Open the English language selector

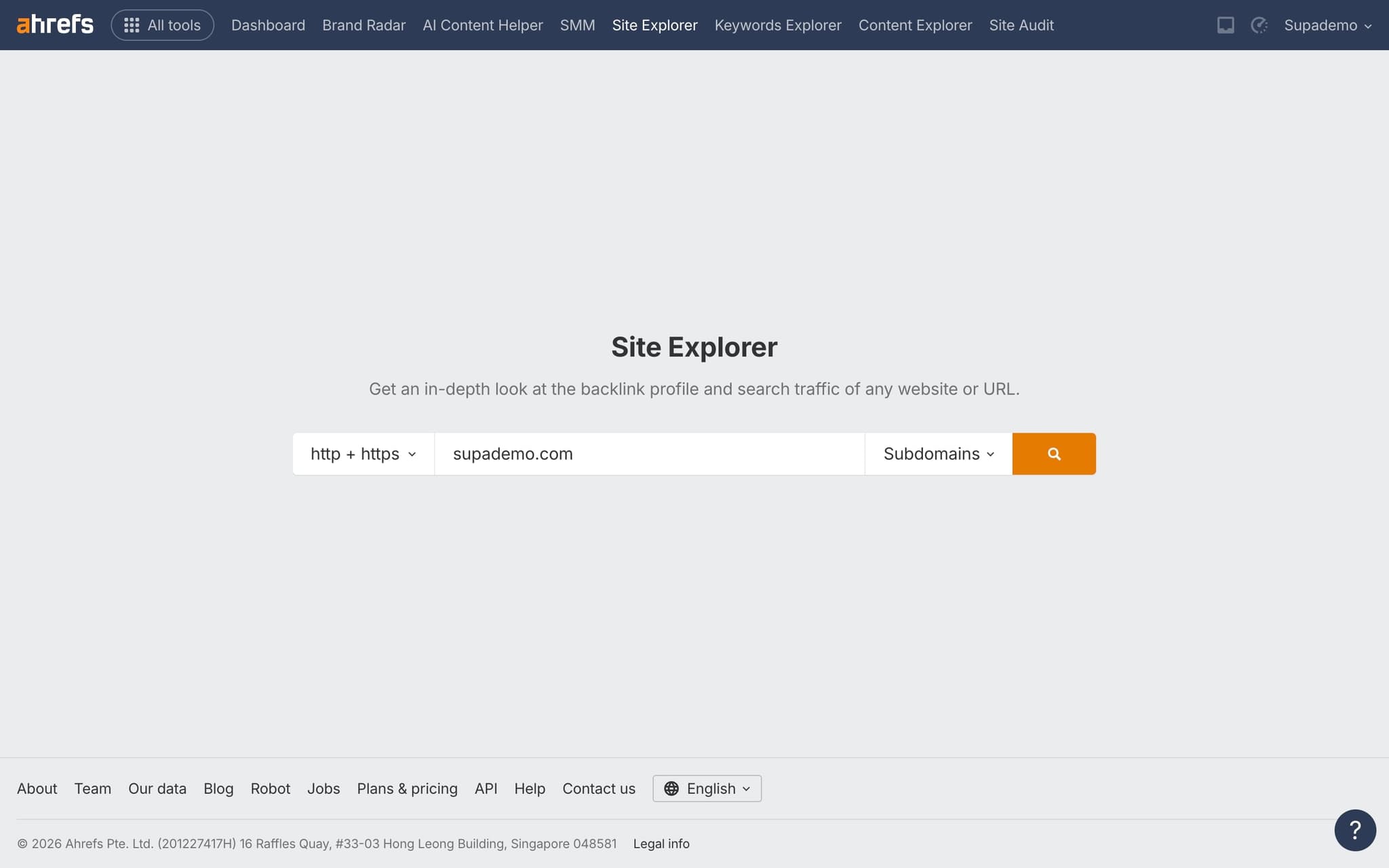pyautogui.click(x=711, y=789)
